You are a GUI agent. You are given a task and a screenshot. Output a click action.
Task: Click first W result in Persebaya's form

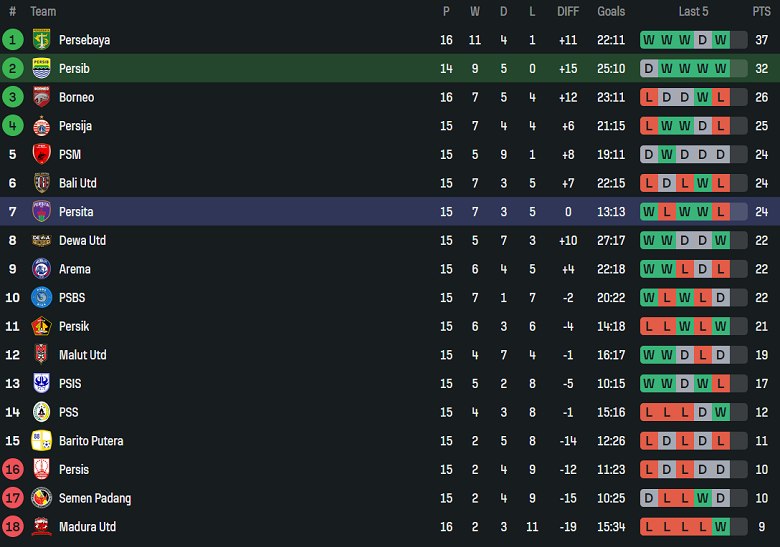click(649, 40)
